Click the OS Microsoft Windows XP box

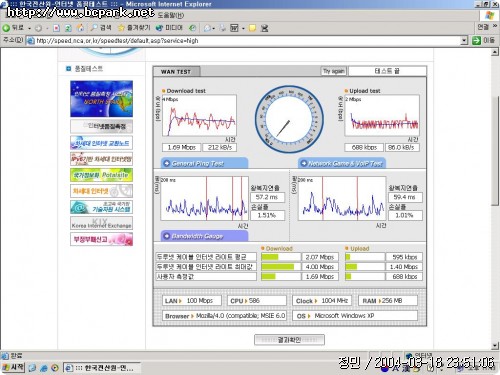tap(355, 316)
